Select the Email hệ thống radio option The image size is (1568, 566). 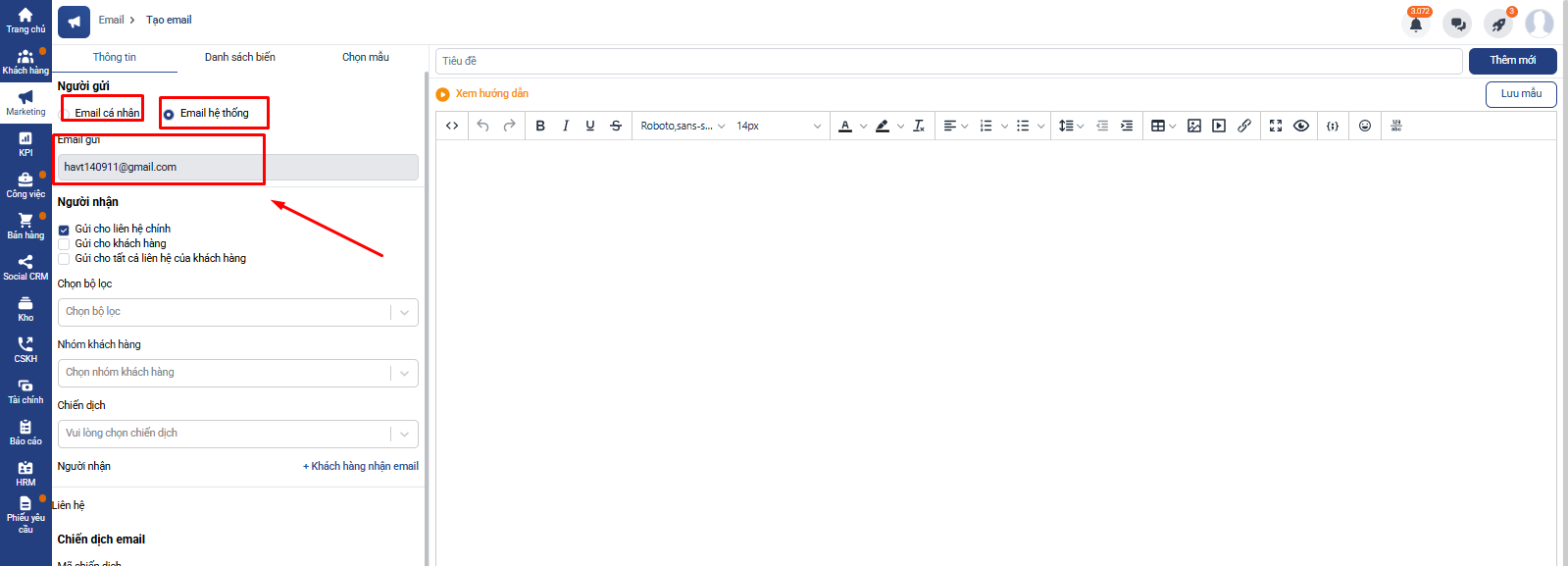[x=169, y=114]
